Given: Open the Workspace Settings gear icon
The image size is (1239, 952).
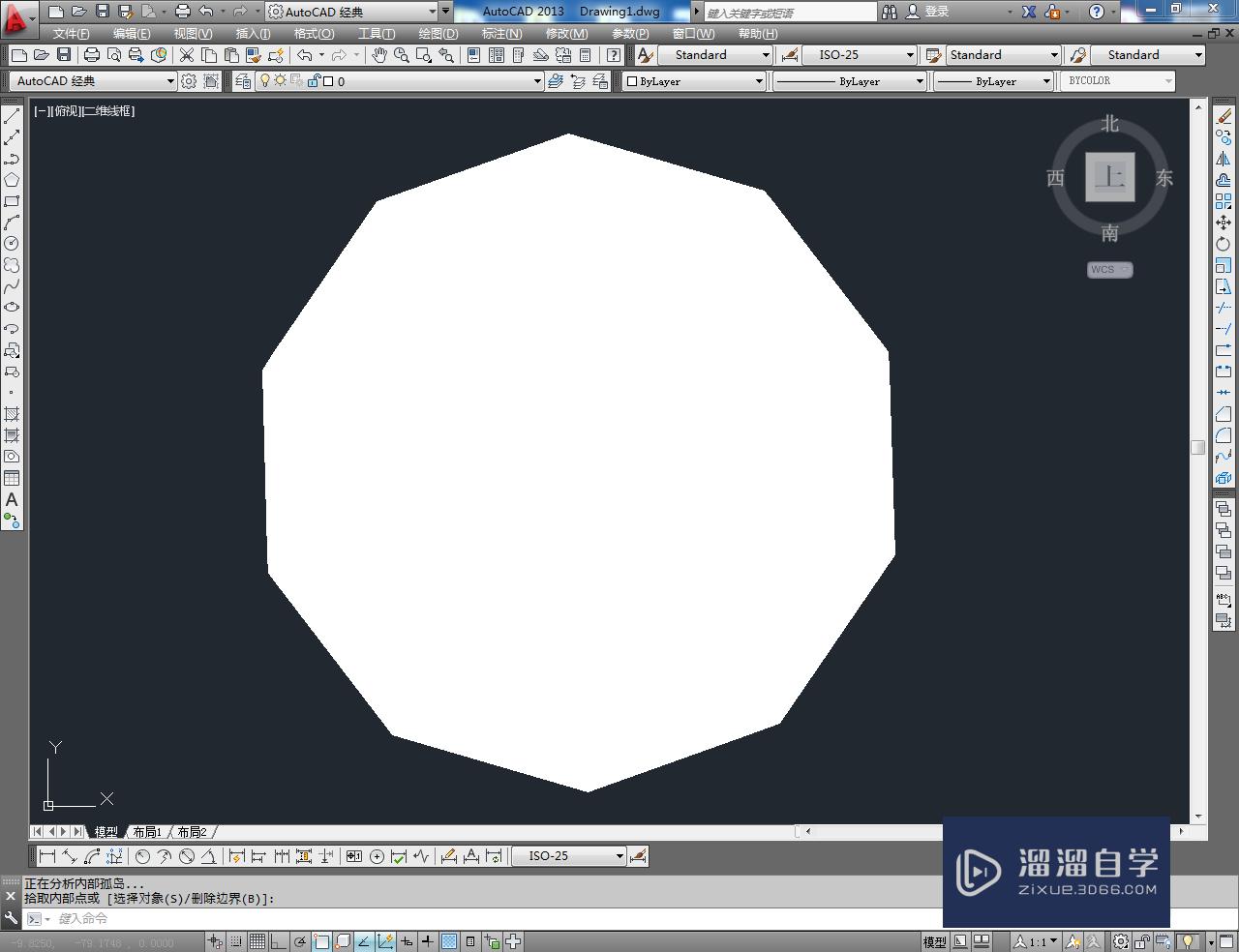Looking at the screenshot, I should pos(189,81).
